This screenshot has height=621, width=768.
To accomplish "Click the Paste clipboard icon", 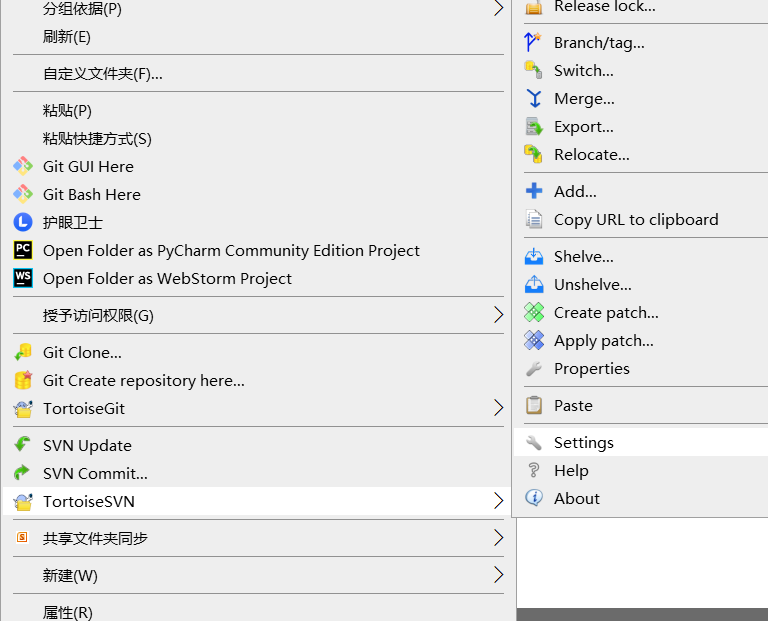I will (534, 405).
